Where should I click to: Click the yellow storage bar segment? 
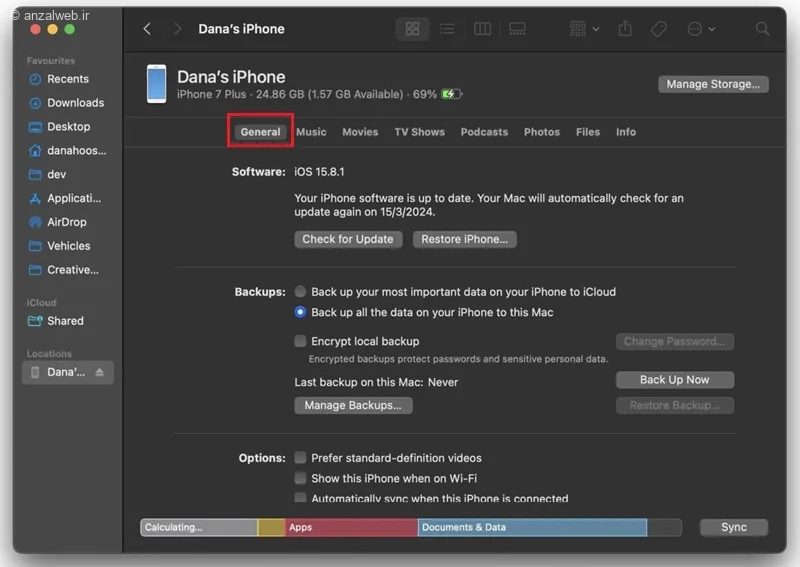pyautogui.click(x=271, y=527)
